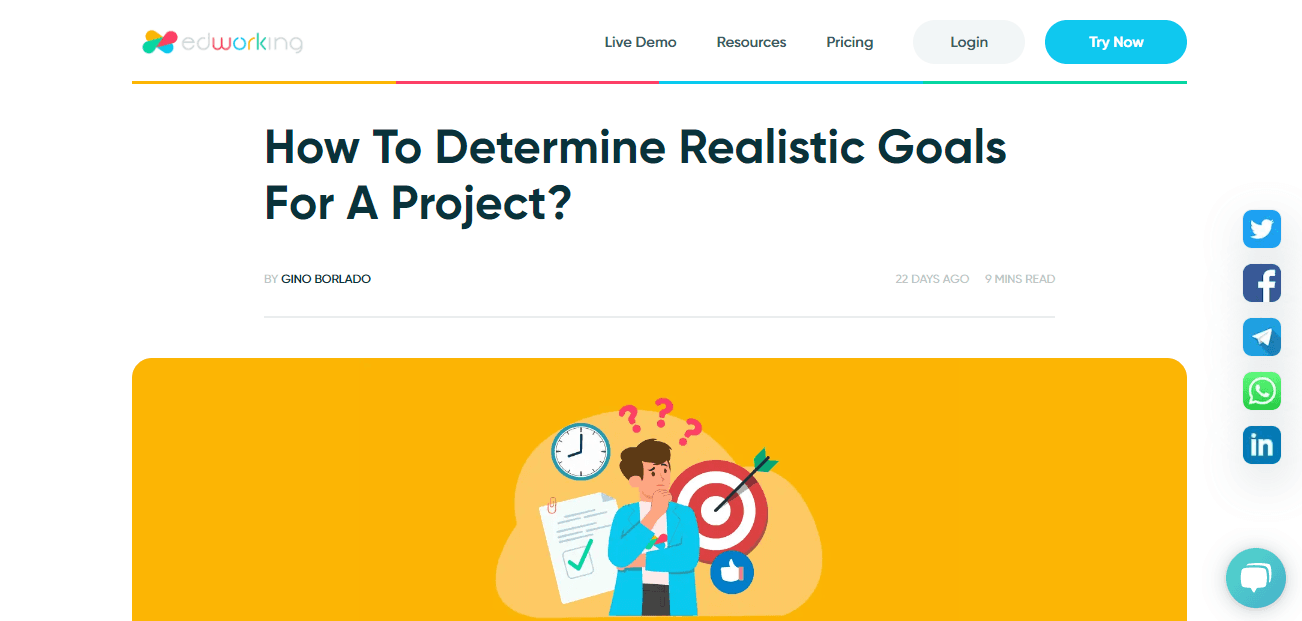The width and height of the screenshot is (1302, 621).
Task: Share article on Facebook
Action: click(1262, 283)
